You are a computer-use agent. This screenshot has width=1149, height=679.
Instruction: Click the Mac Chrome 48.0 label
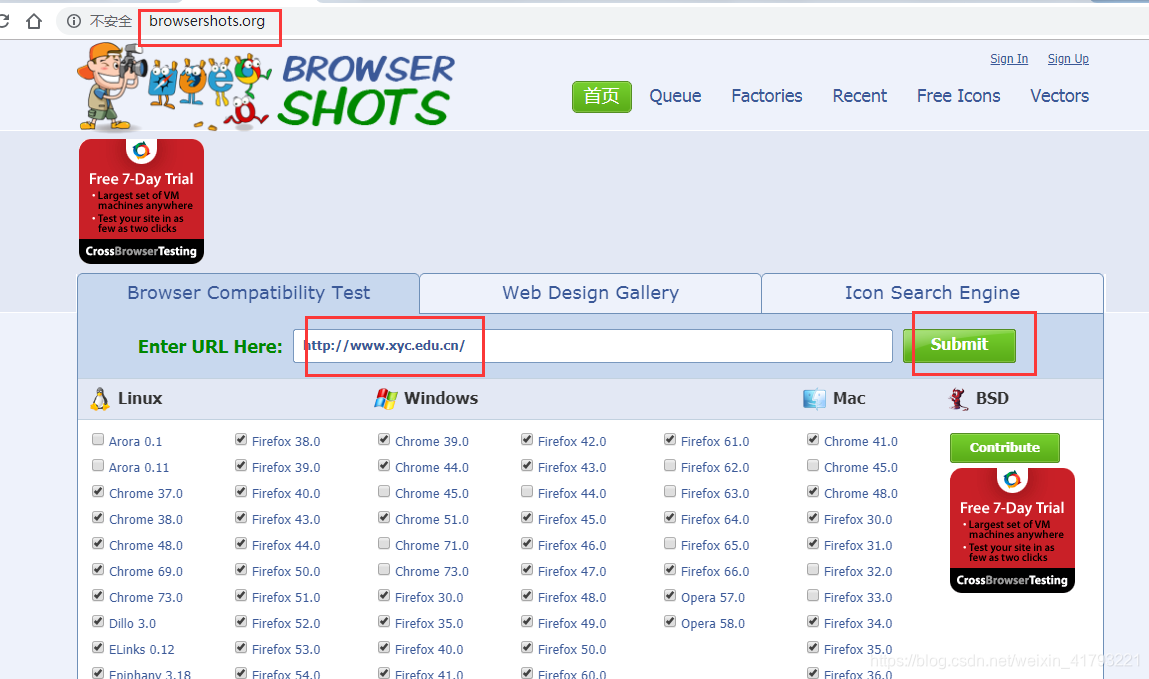(x=860, y=494)
